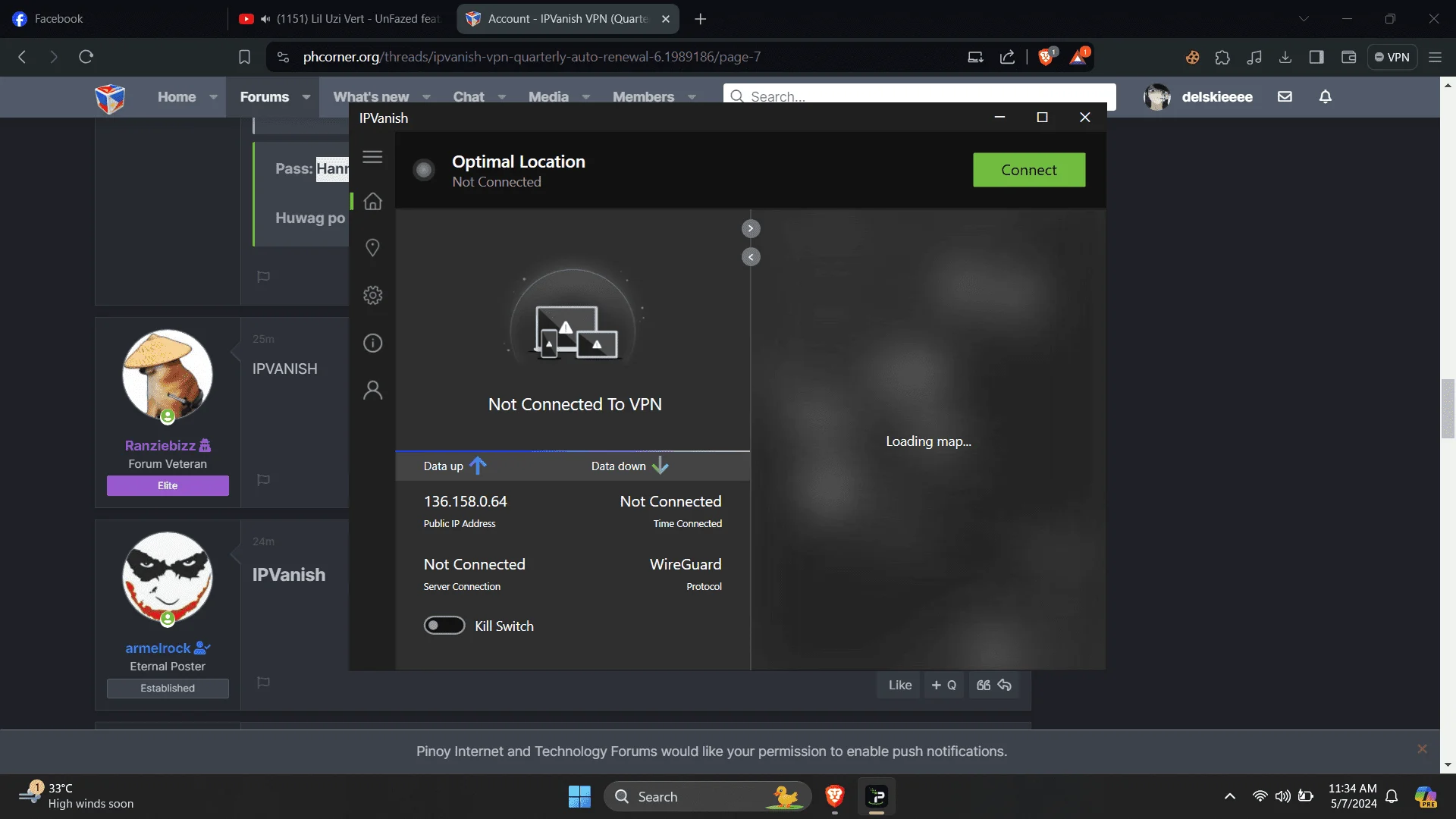
Task: Open the browser main menu
Action: (x=1435, y=57)
